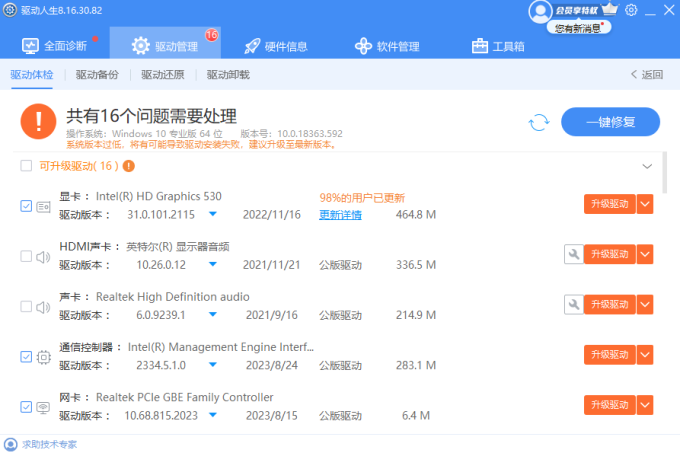Click the 返回 back link
This screenshot has height=453, width=680.
coord(647,75)
